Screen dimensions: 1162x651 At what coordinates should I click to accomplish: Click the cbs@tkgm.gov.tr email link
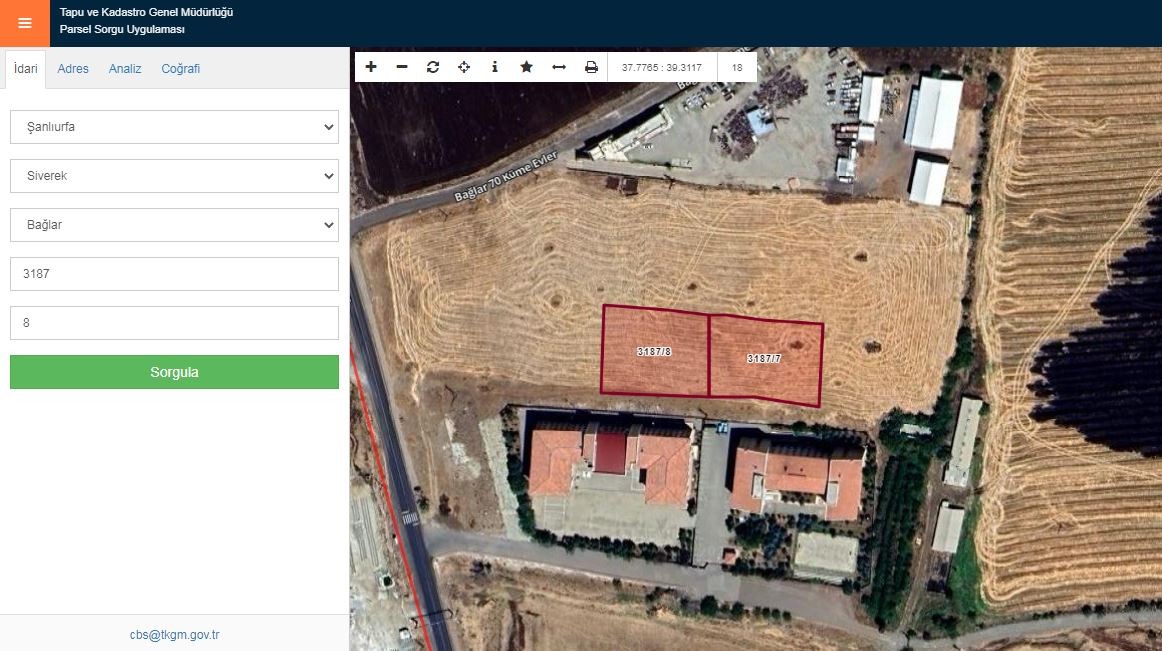click(x=174, y=634)
